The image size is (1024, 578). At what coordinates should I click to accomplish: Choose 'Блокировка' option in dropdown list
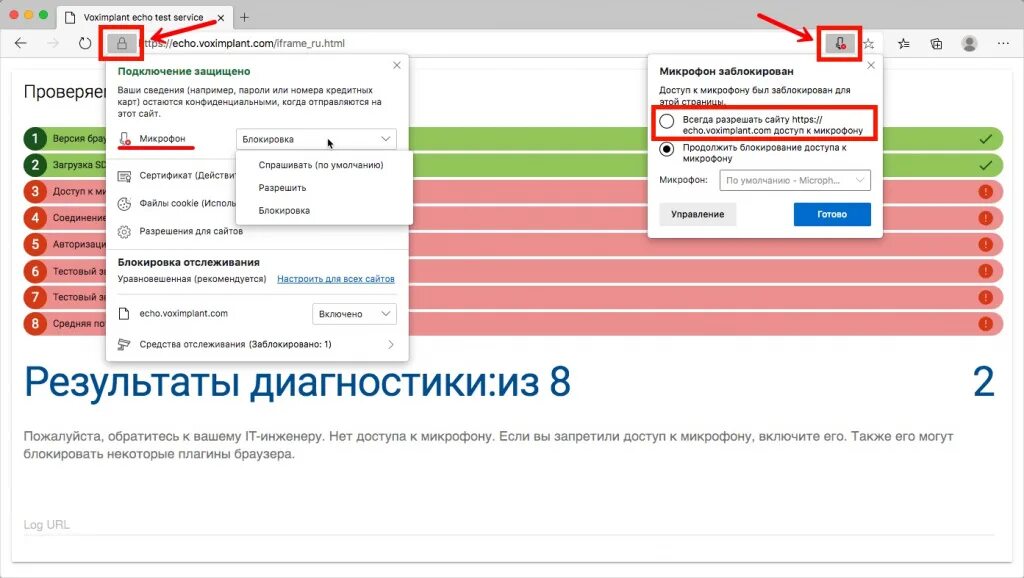coord(284,210)
